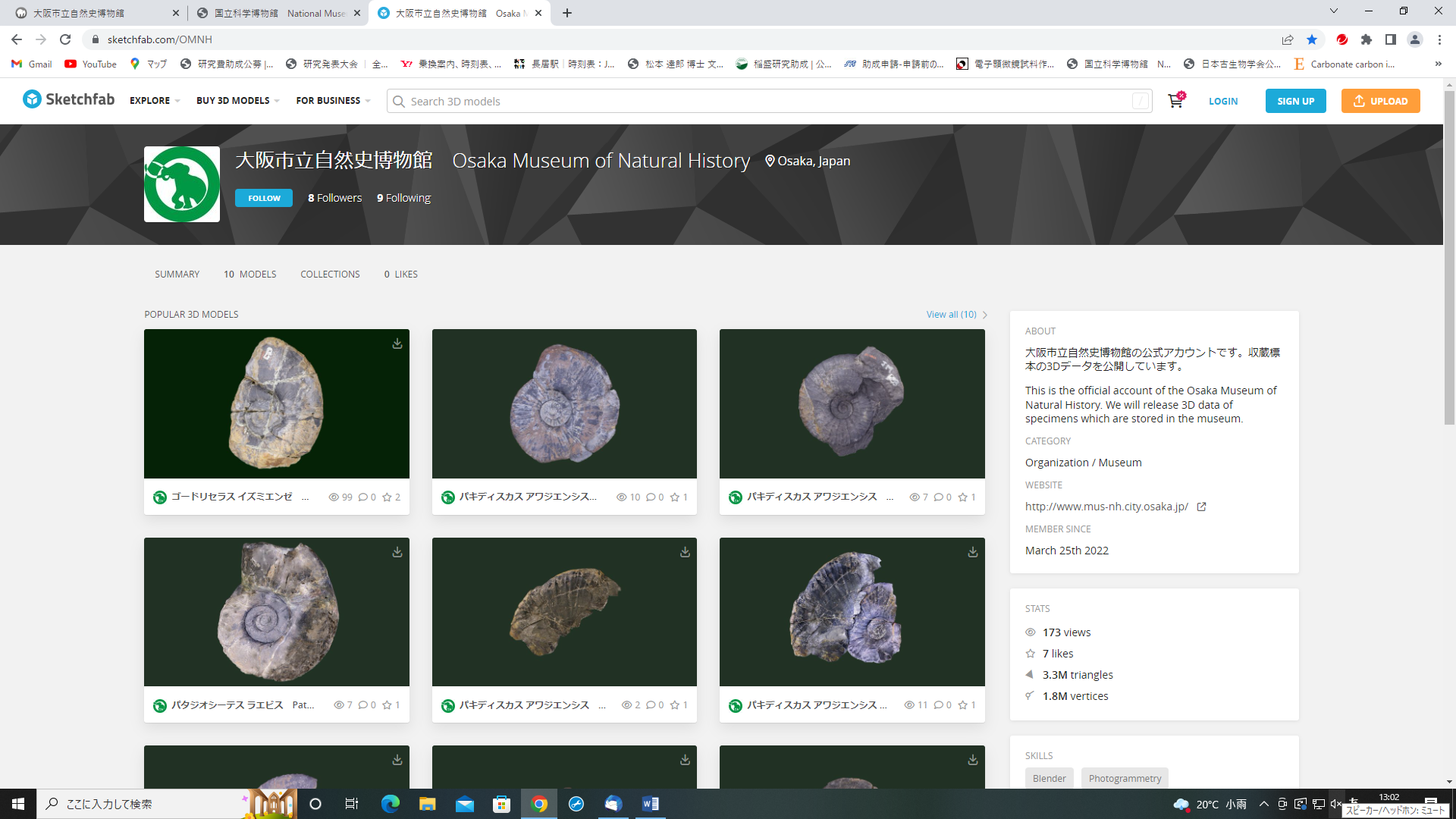This screenshot has width=1456, height=819.
Task: Click the museum mammoth avatar
Action: click(182, 184)
